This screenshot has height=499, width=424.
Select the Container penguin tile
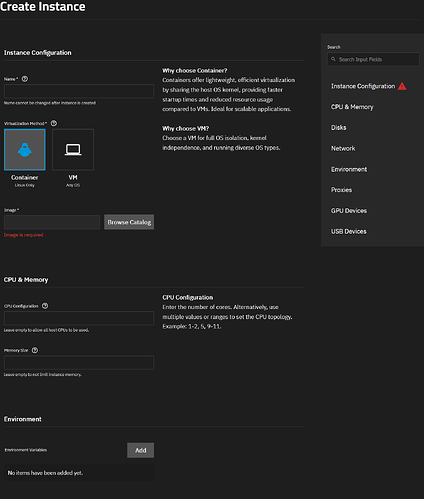[25, 150]
